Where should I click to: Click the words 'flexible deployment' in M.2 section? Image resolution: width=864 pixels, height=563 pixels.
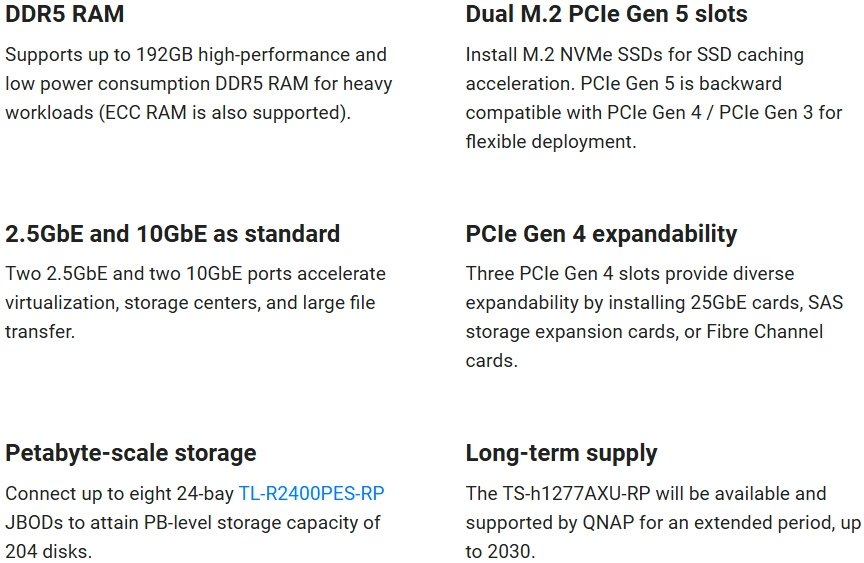[x=551, y=142]
